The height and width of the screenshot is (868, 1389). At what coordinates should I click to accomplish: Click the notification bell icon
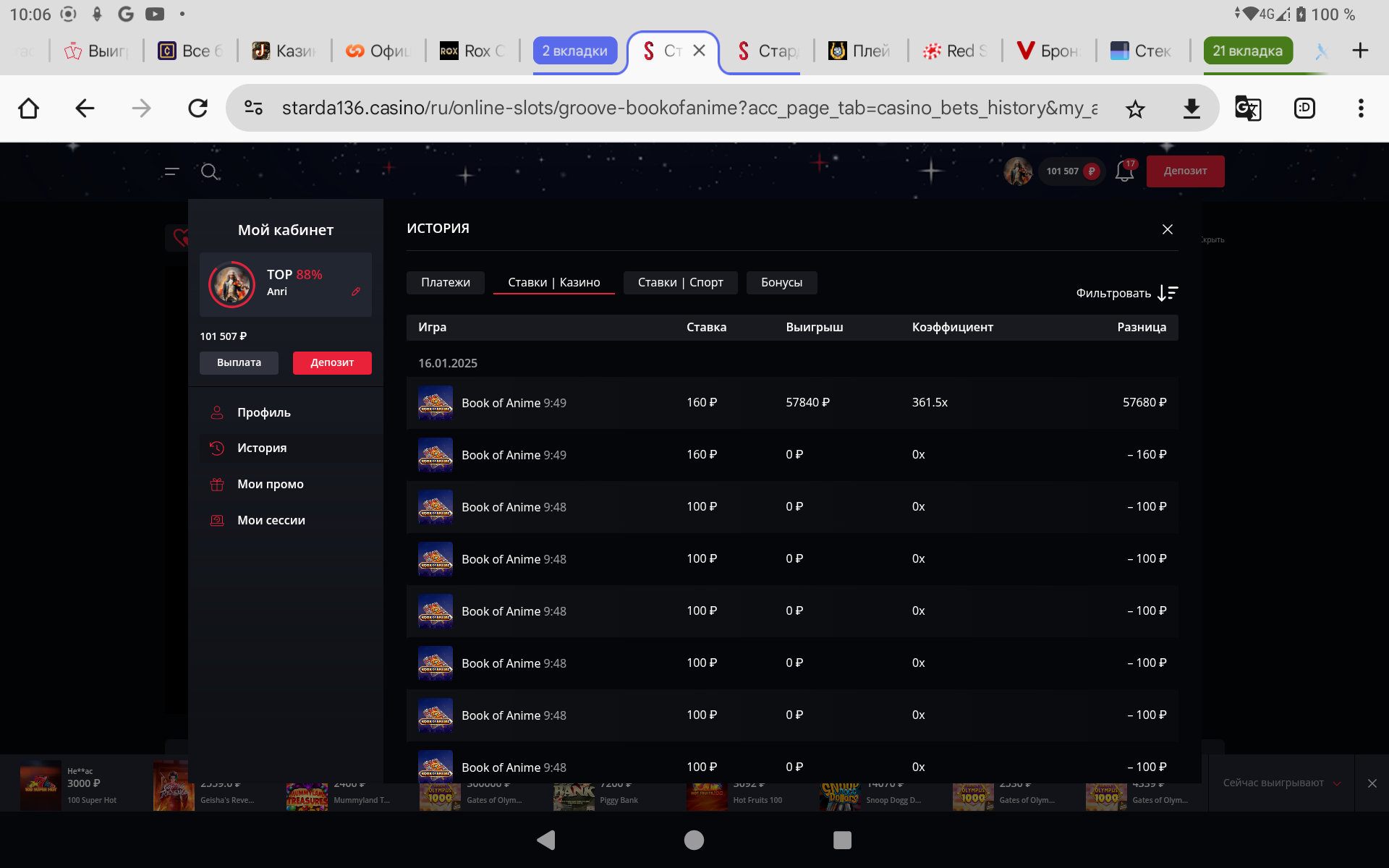(x=1124, y=171)
